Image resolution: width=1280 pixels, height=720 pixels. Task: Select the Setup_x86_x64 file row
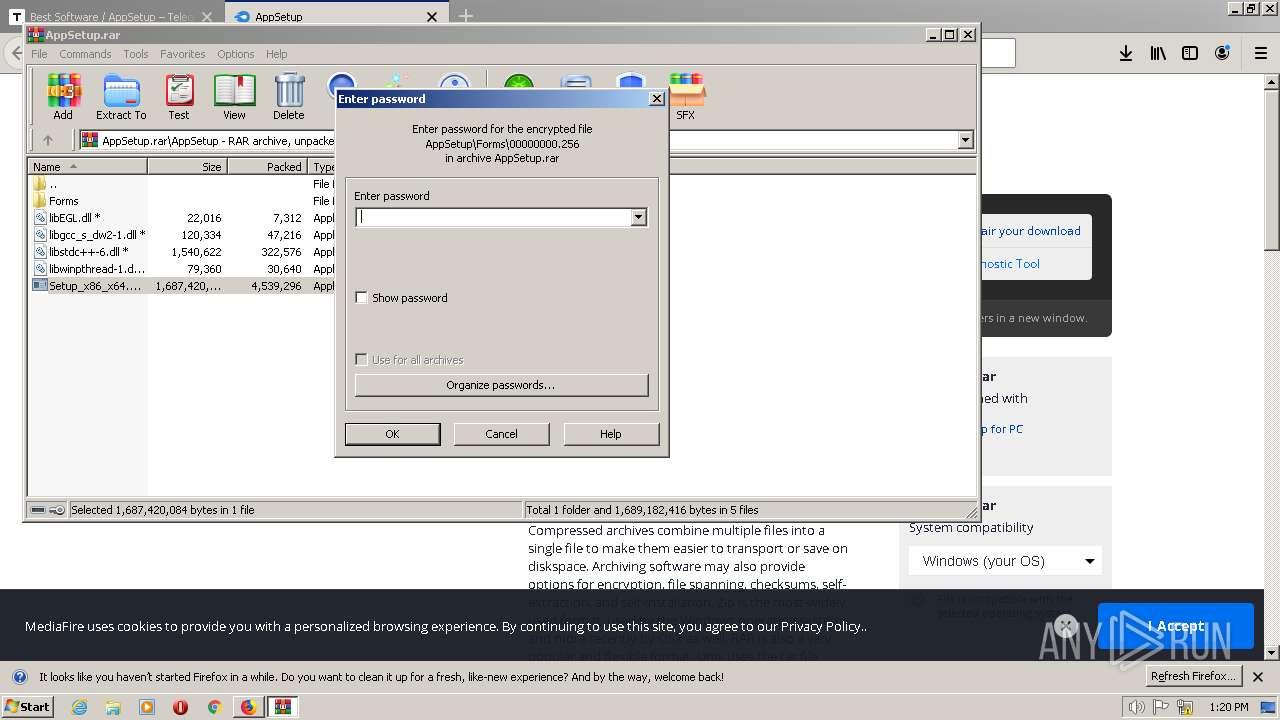click(x=181, y=286)
